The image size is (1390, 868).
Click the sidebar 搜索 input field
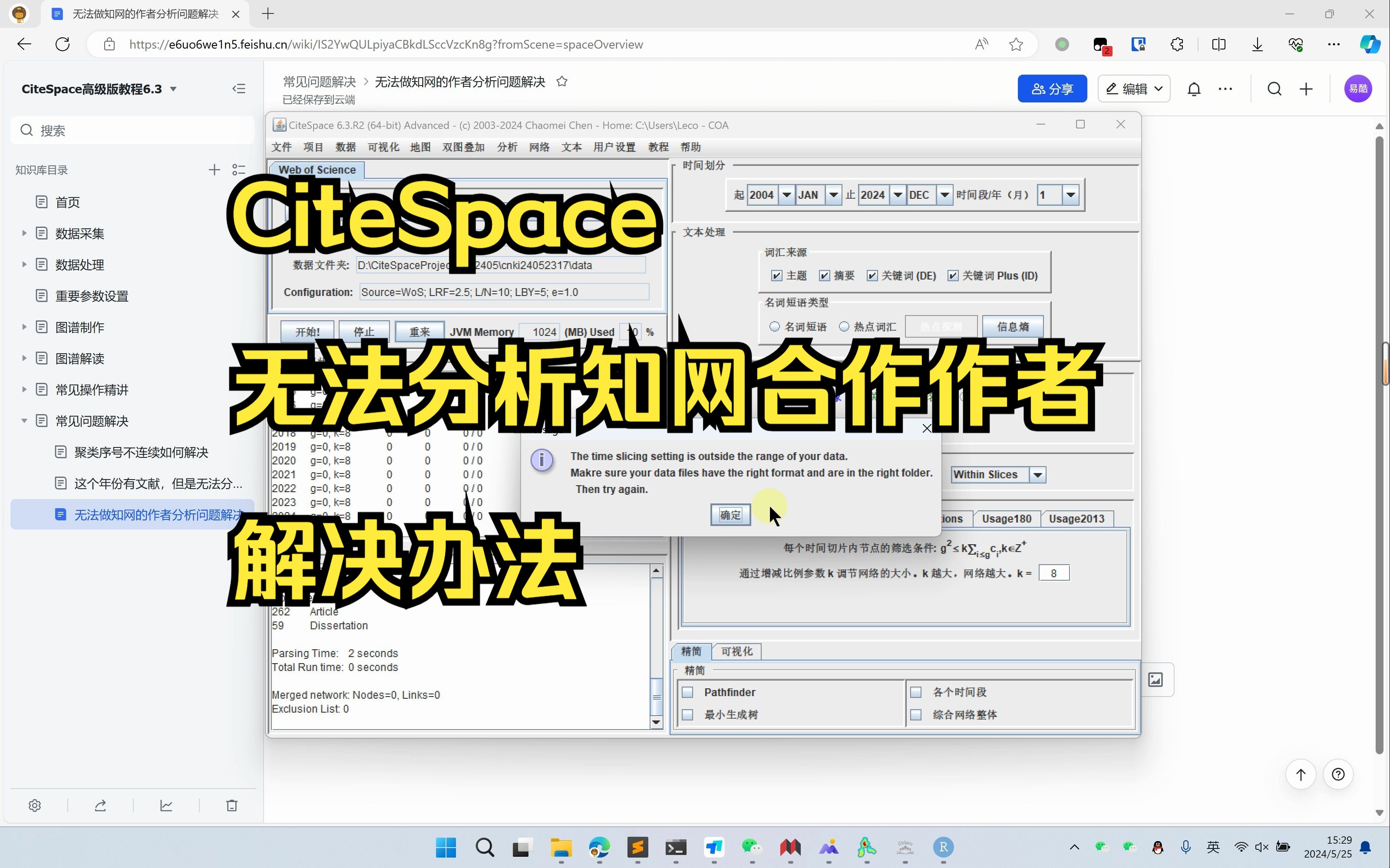[x=133, y=130]
